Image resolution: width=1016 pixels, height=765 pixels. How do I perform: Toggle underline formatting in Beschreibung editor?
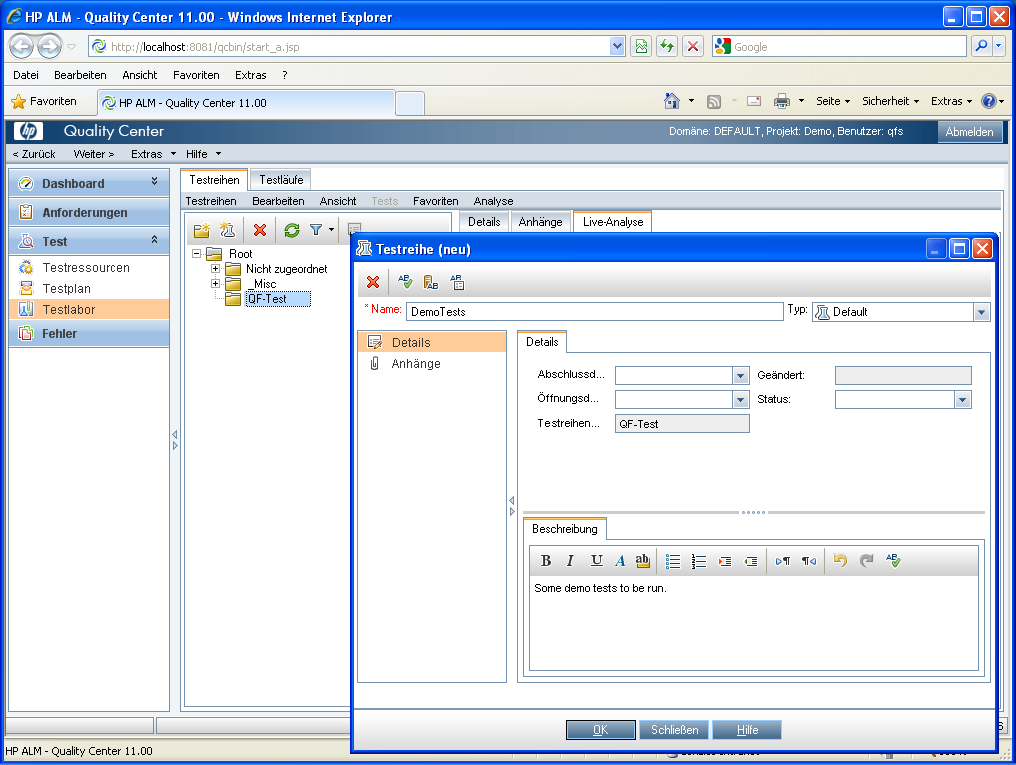point(596,561)
